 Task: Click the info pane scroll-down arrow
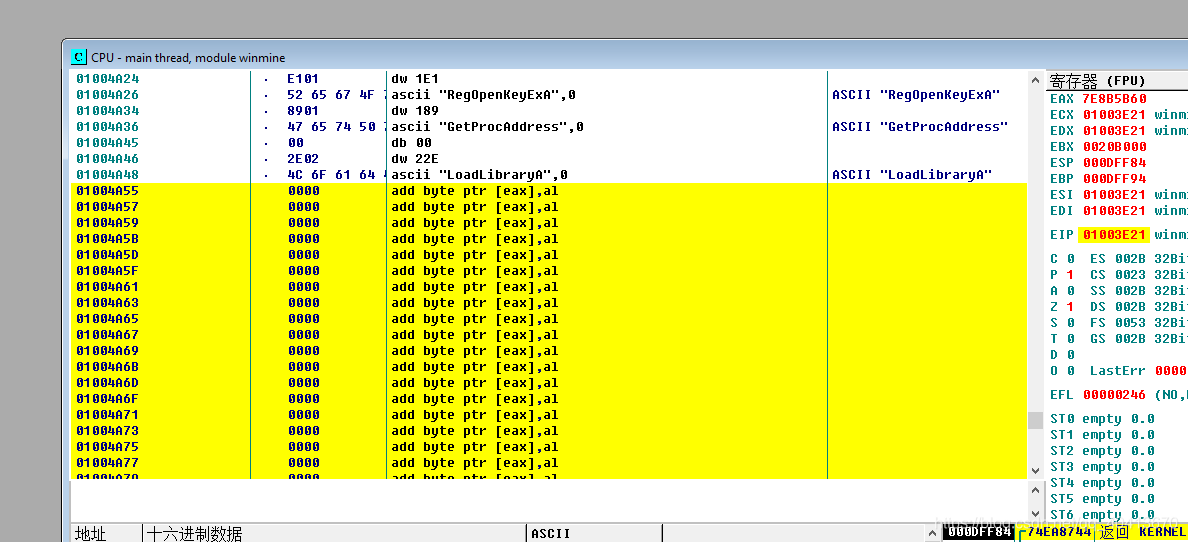(x=1036, y=512)
